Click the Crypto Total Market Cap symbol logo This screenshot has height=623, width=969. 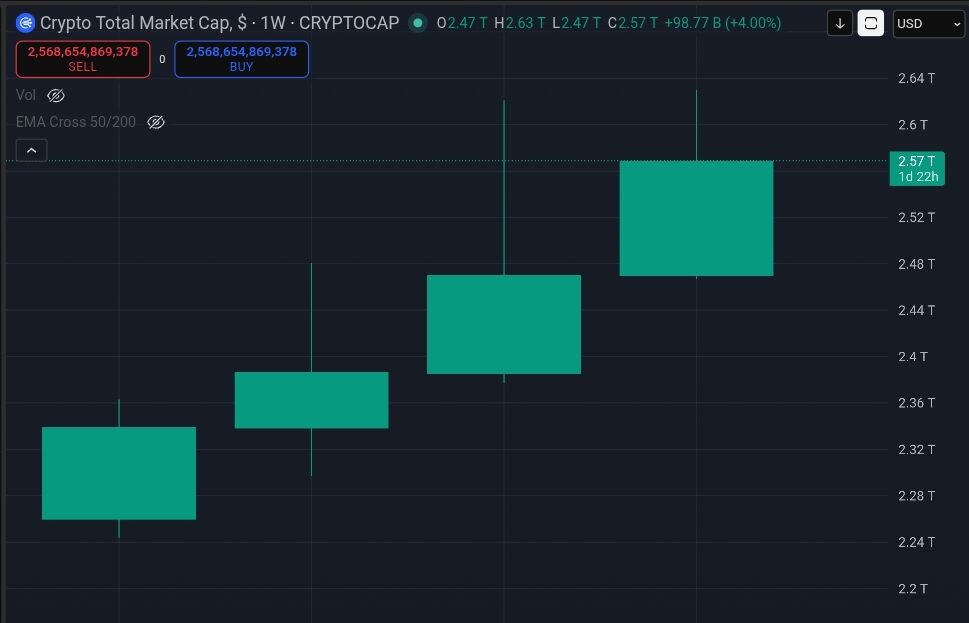pyautogui.click(x=25, y=23)
